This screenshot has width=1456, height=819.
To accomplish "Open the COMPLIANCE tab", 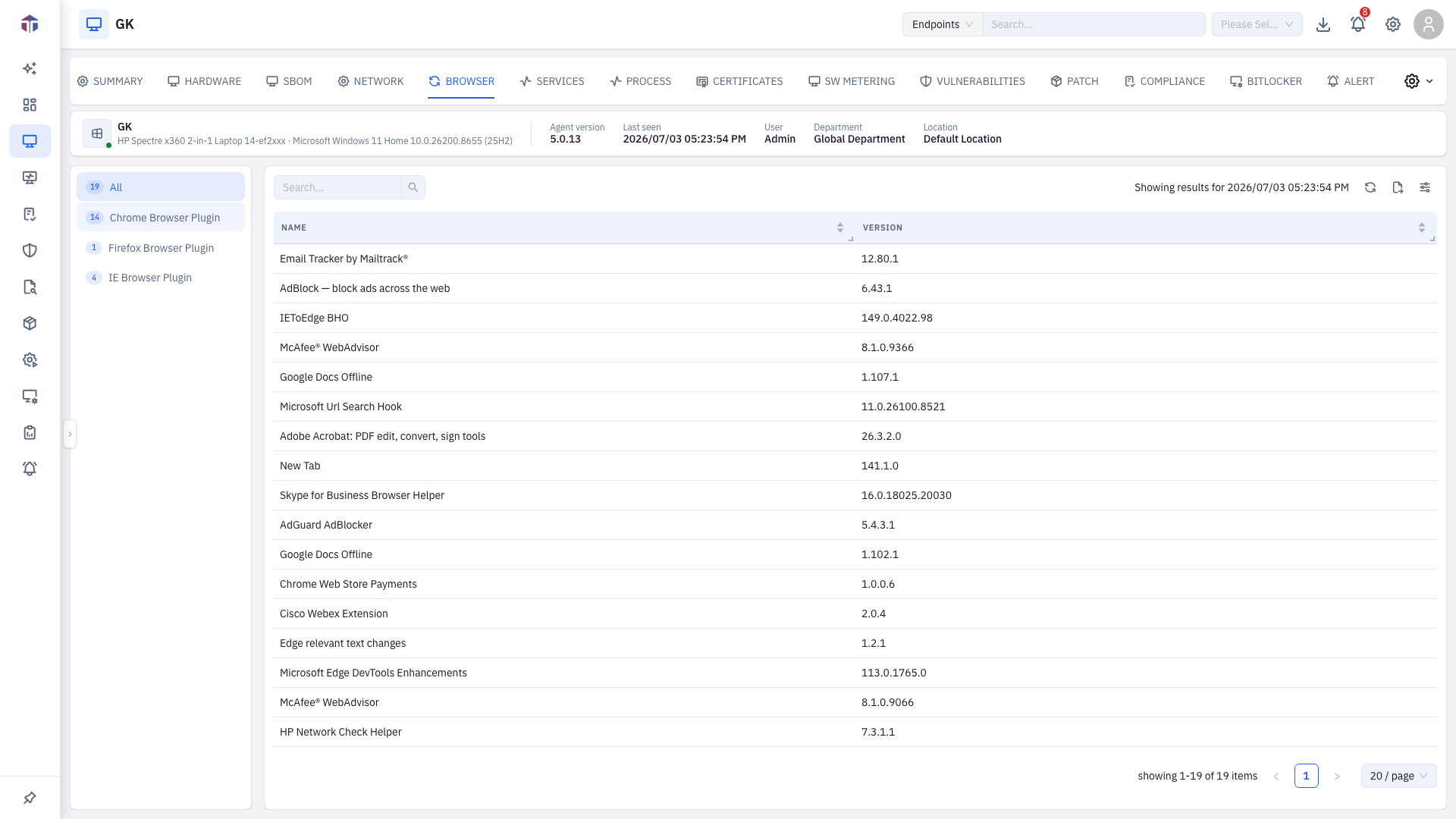I will (x=1164, y=81).
